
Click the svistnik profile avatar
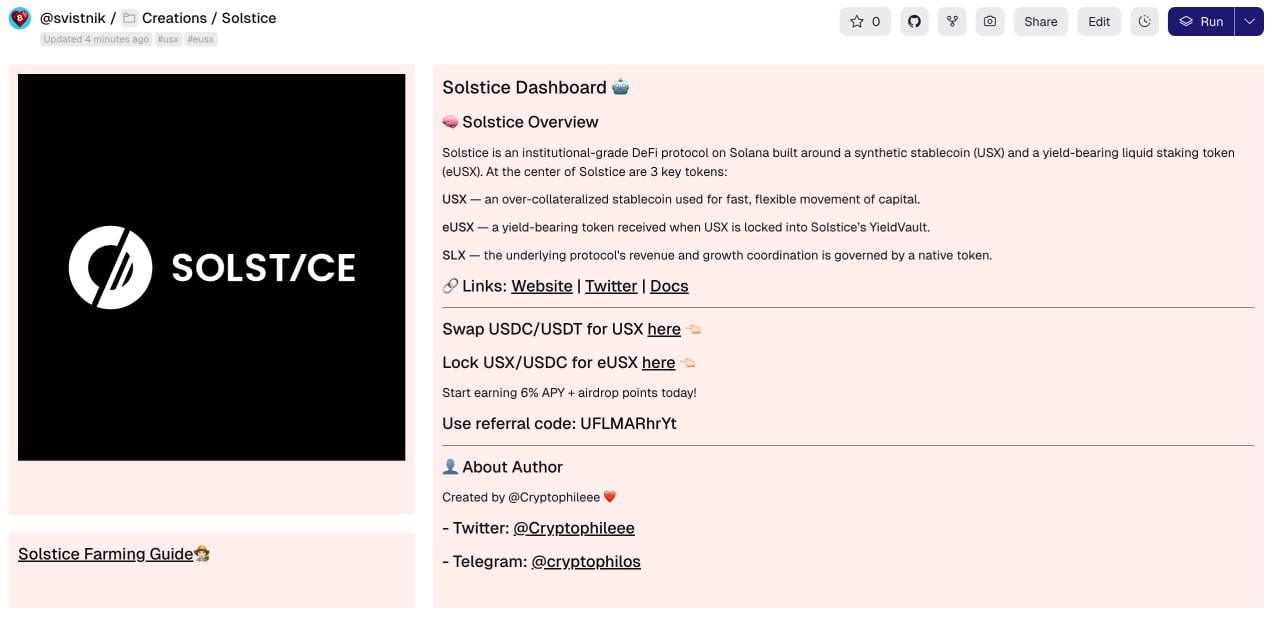tap(20, 19)
